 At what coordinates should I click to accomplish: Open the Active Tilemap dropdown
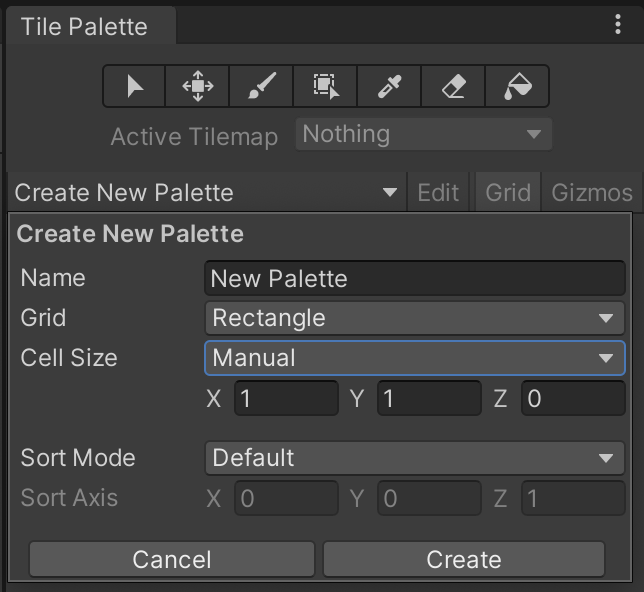423,134
